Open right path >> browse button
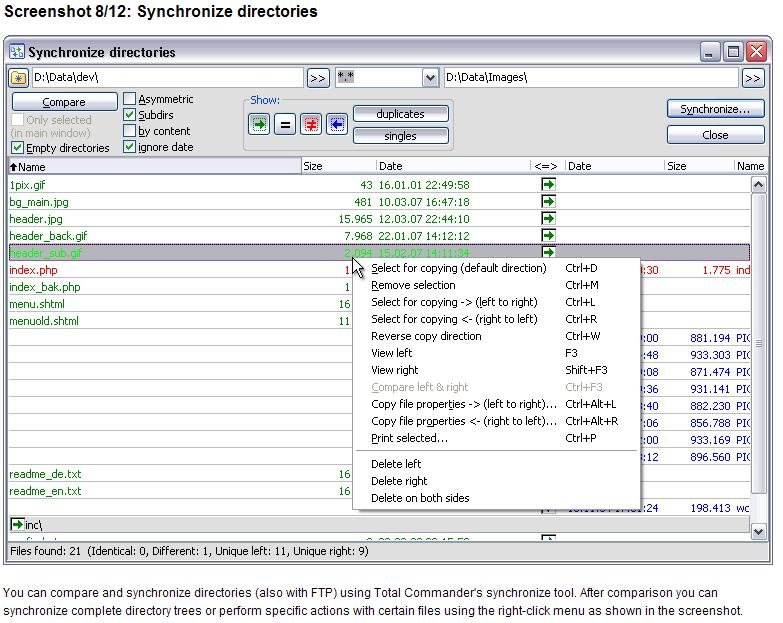Screen dimensions: 783x623 click(x=753, y=78)
